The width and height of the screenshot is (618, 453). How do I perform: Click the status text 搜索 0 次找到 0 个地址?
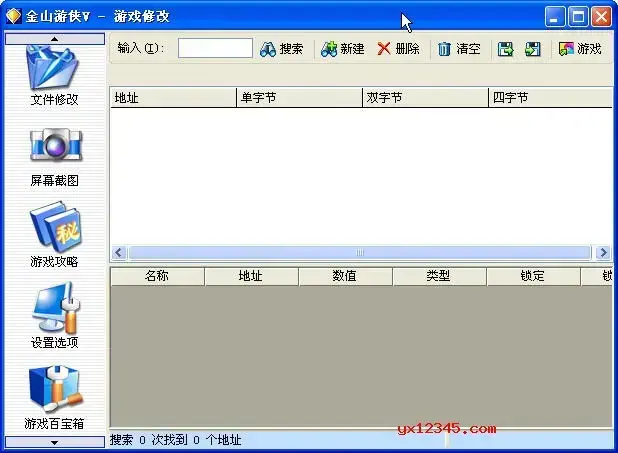[175, 440]
